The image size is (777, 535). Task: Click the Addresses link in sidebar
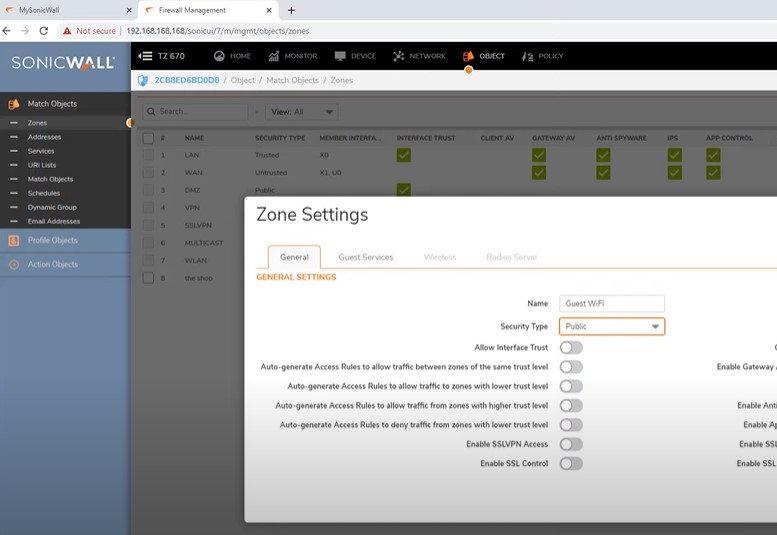click(44, 137)
